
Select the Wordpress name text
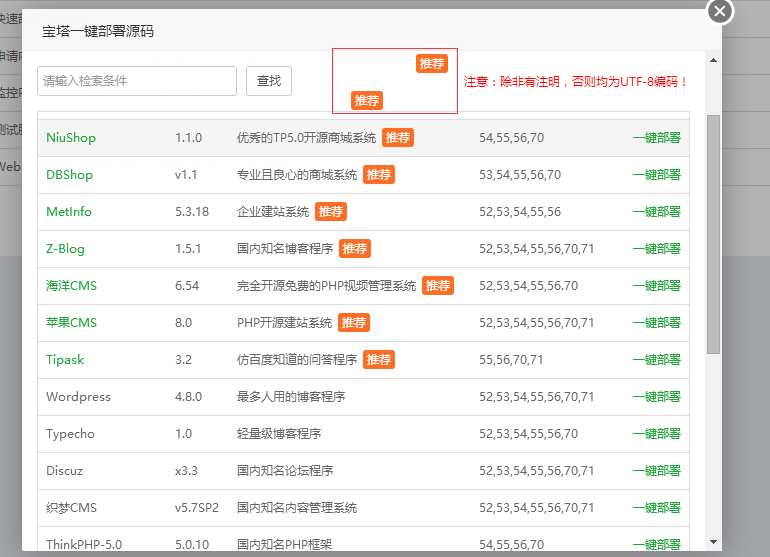click(x=78, y=397)
